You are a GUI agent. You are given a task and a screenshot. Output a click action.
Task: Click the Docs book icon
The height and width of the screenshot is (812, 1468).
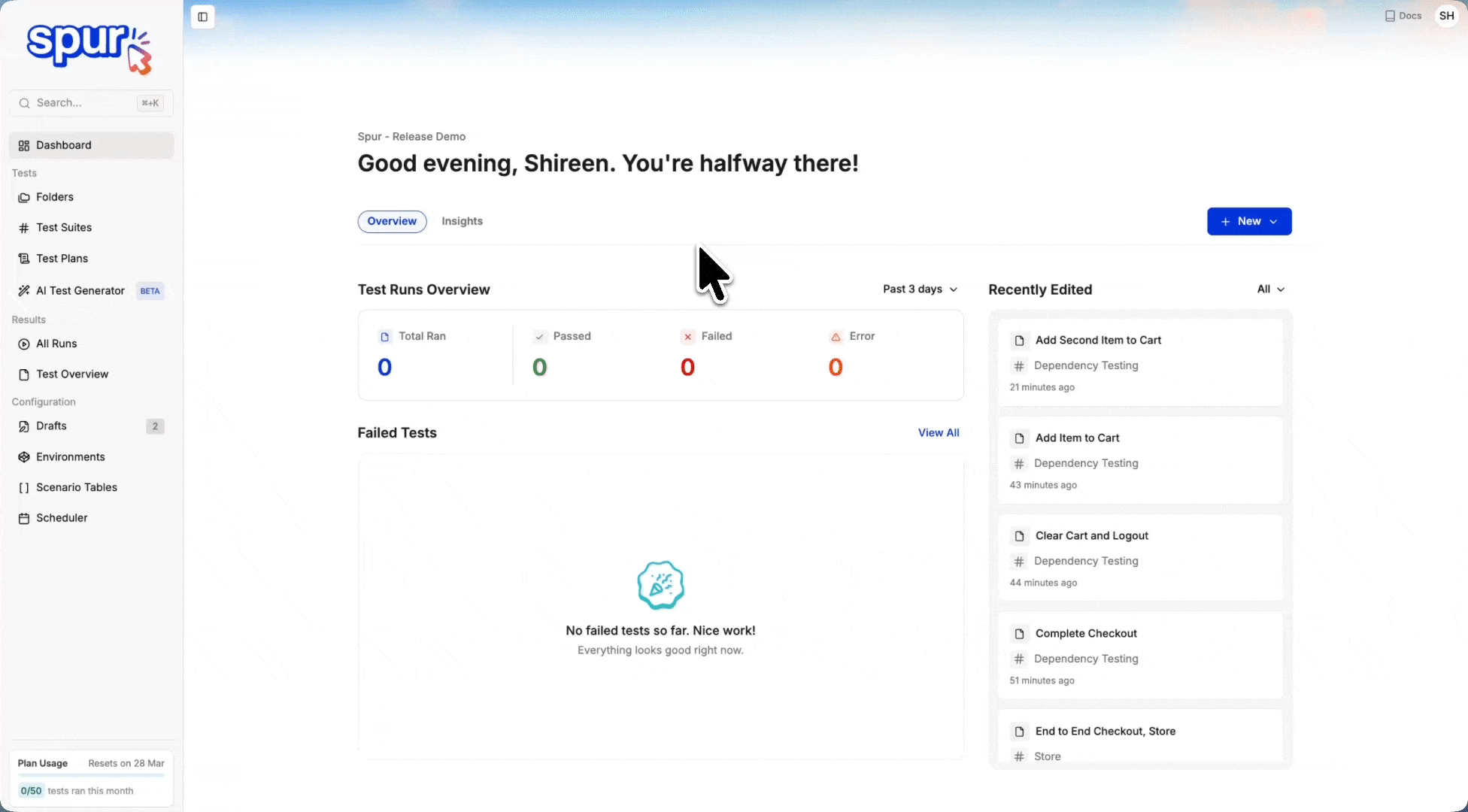1390,16
